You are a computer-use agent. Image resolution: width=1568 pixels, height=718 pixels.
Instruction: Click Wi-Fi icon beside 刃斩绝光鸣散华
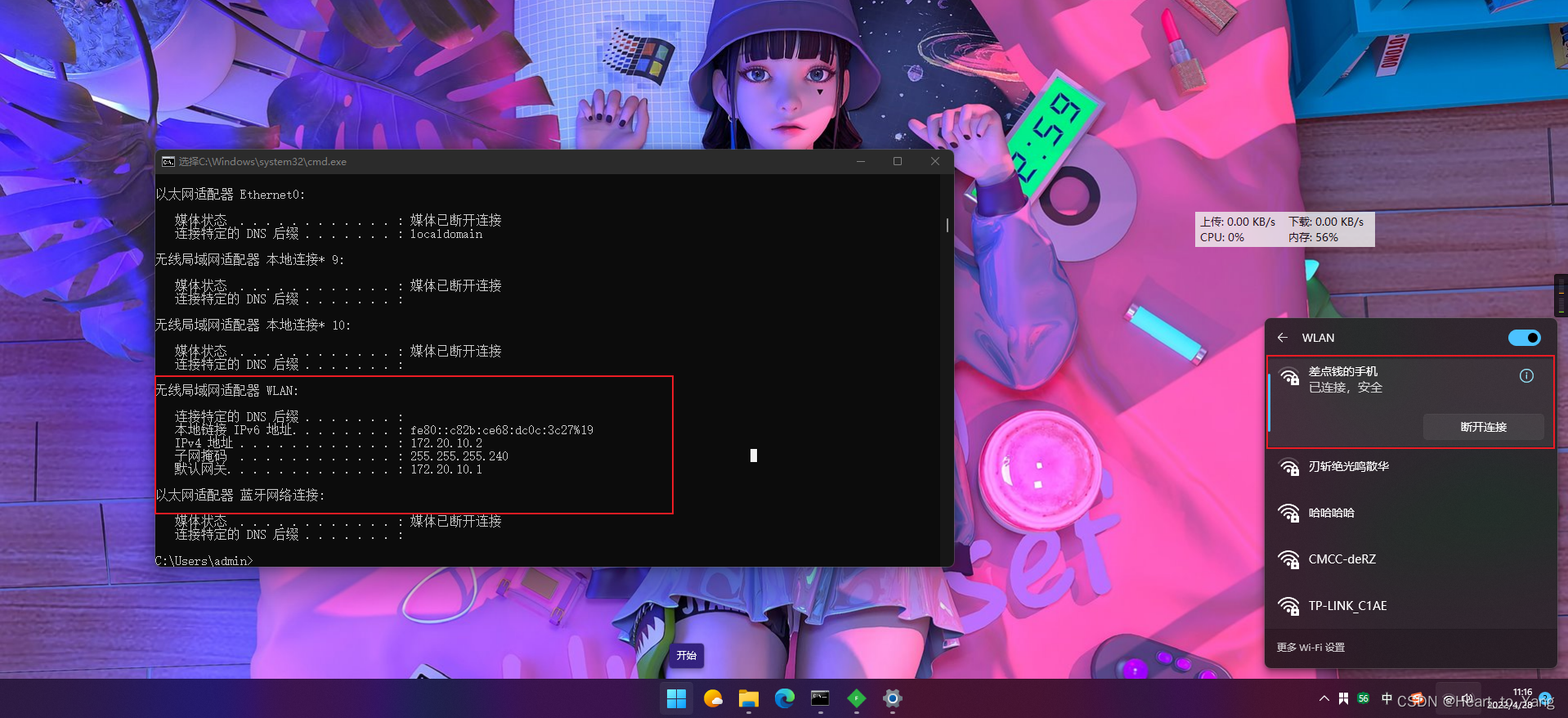coord(1289,467)
